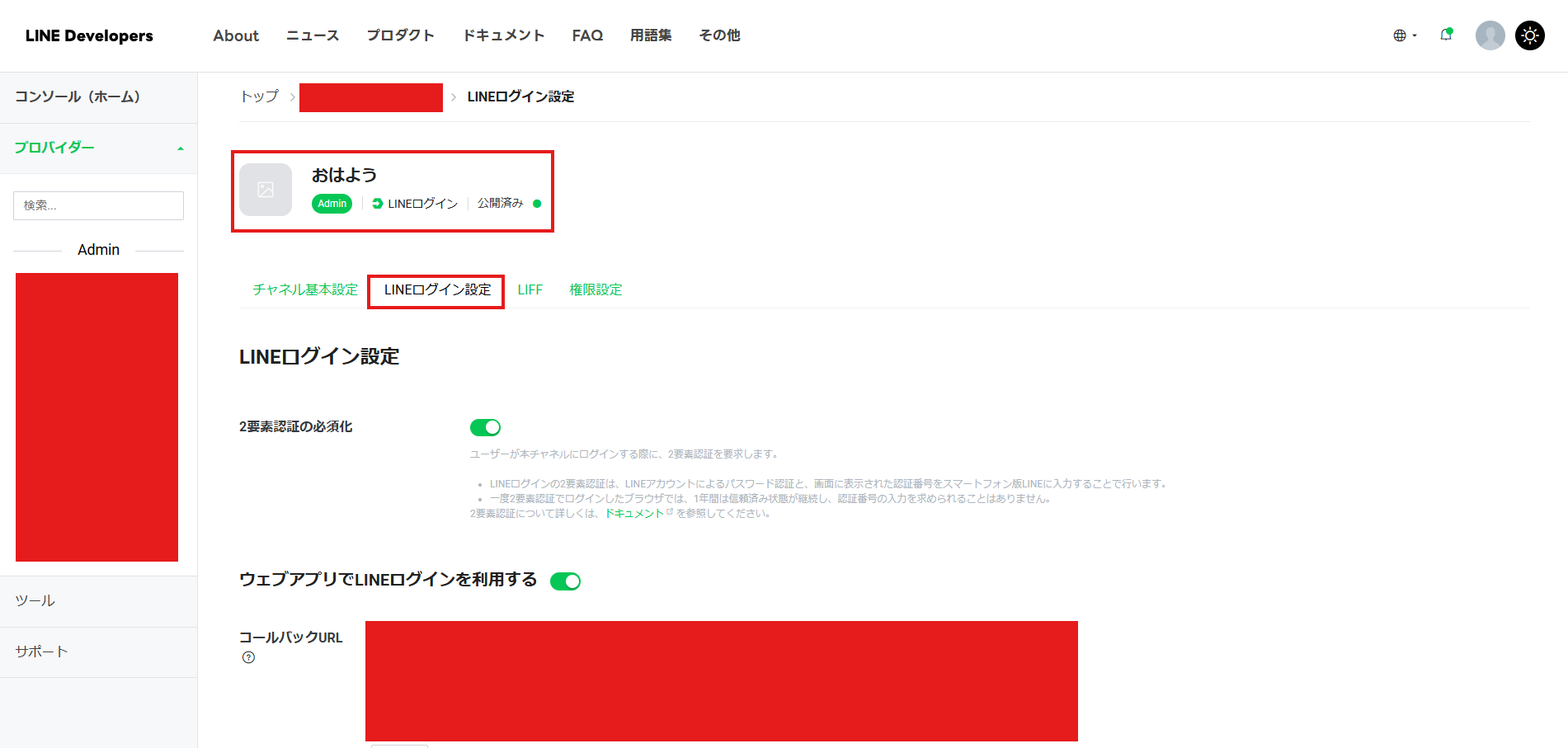This screenshot has height=748, width=1568.
Task: Click the sidebar 検索 search field
Action: [98, 205]
